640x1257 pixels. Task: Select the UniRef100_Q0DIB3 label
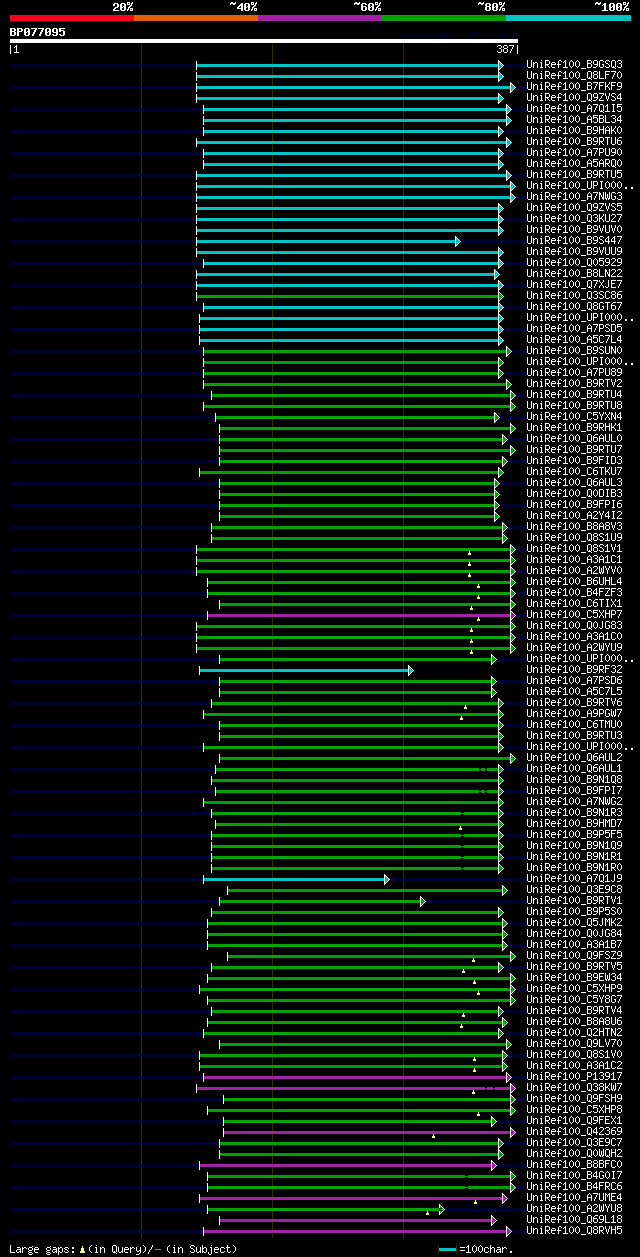pos(574,493)
